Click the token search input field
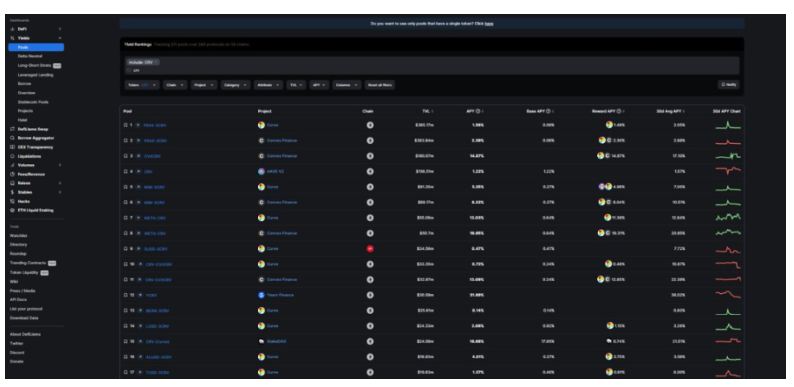The width and height of the screenshot is (794, 387). click(432, 70)
